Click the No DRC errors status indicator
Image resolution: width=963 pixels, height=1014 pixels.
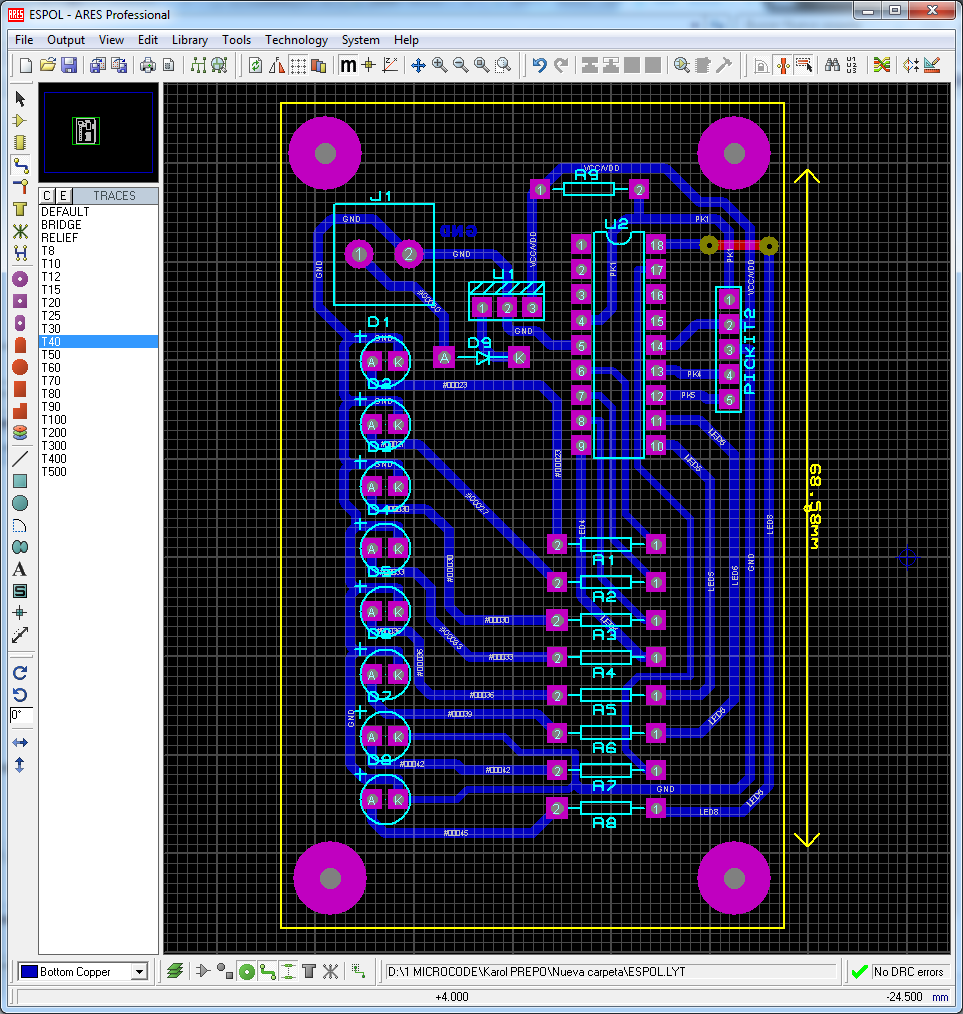(899, 971)
